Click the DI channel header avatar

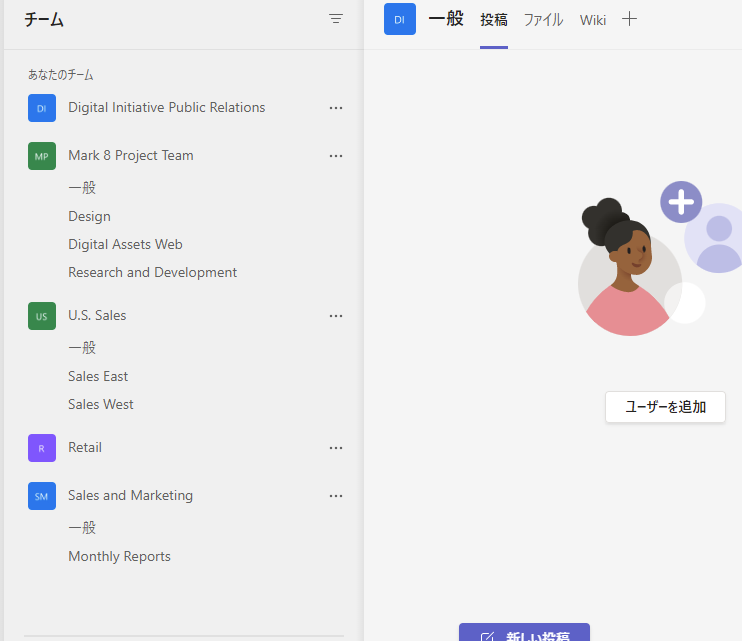click(x=400, y=19)
